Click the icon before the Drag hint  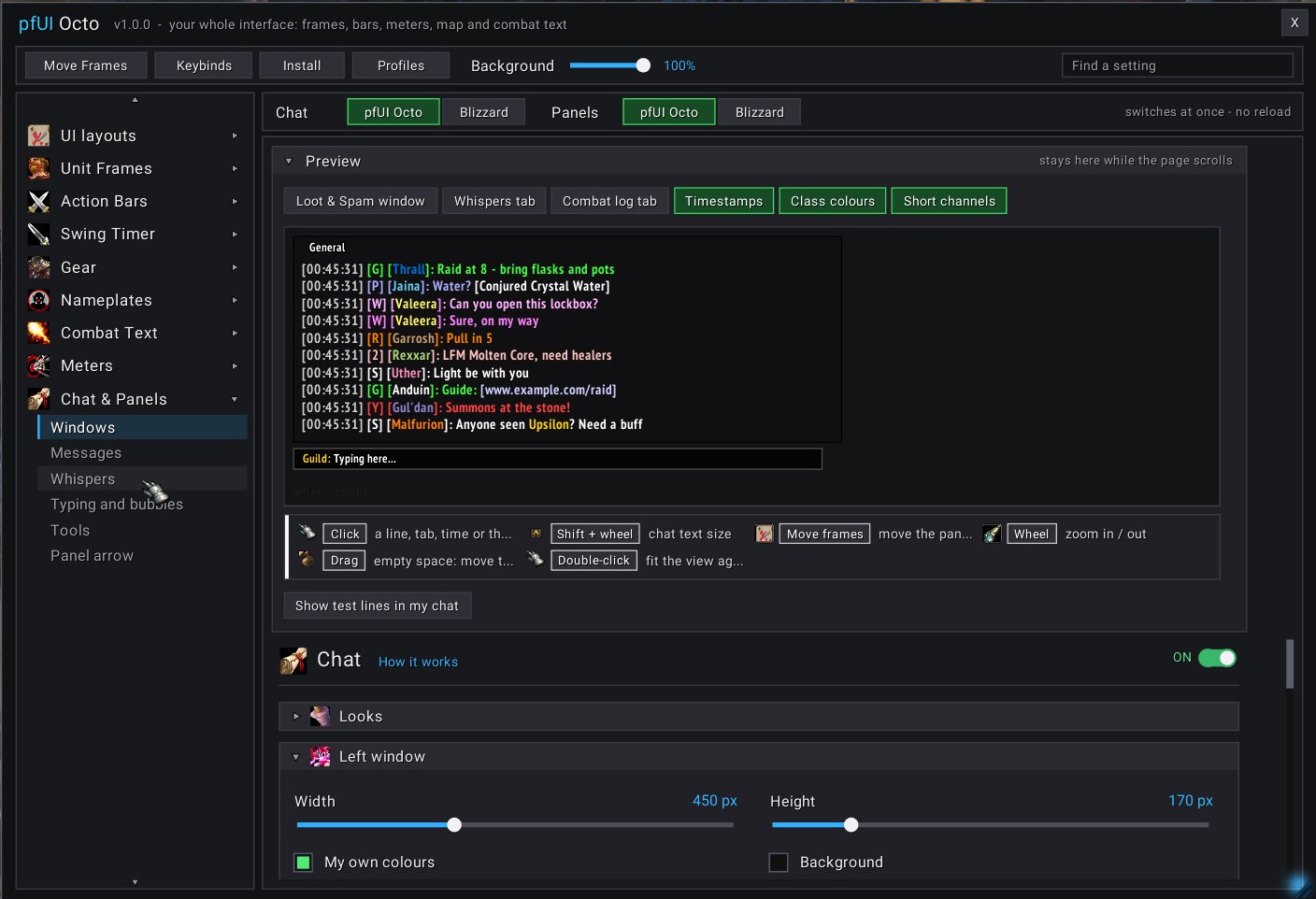pyautogui.click(x=306, y=560)
